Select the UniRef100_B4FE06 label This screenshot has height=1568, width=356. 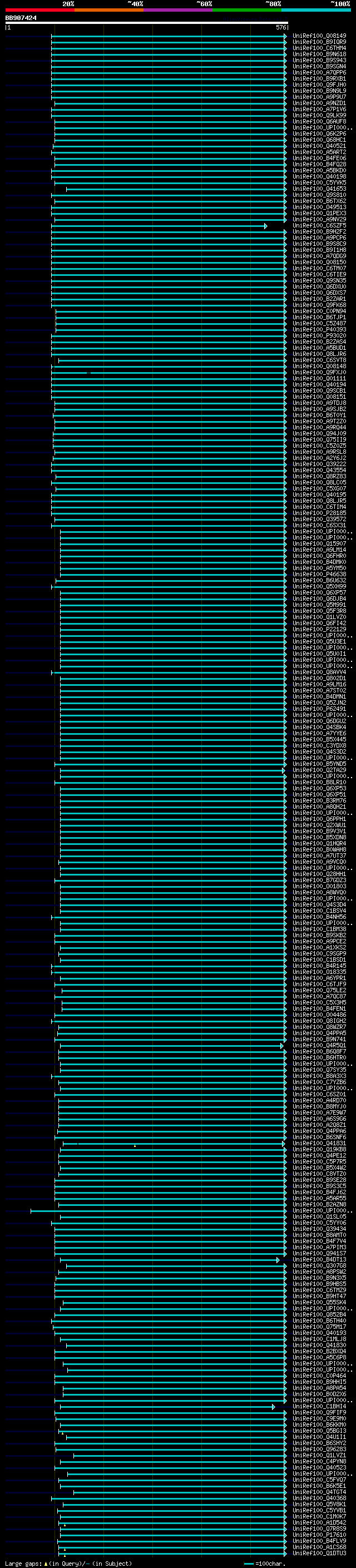point(319,159)
